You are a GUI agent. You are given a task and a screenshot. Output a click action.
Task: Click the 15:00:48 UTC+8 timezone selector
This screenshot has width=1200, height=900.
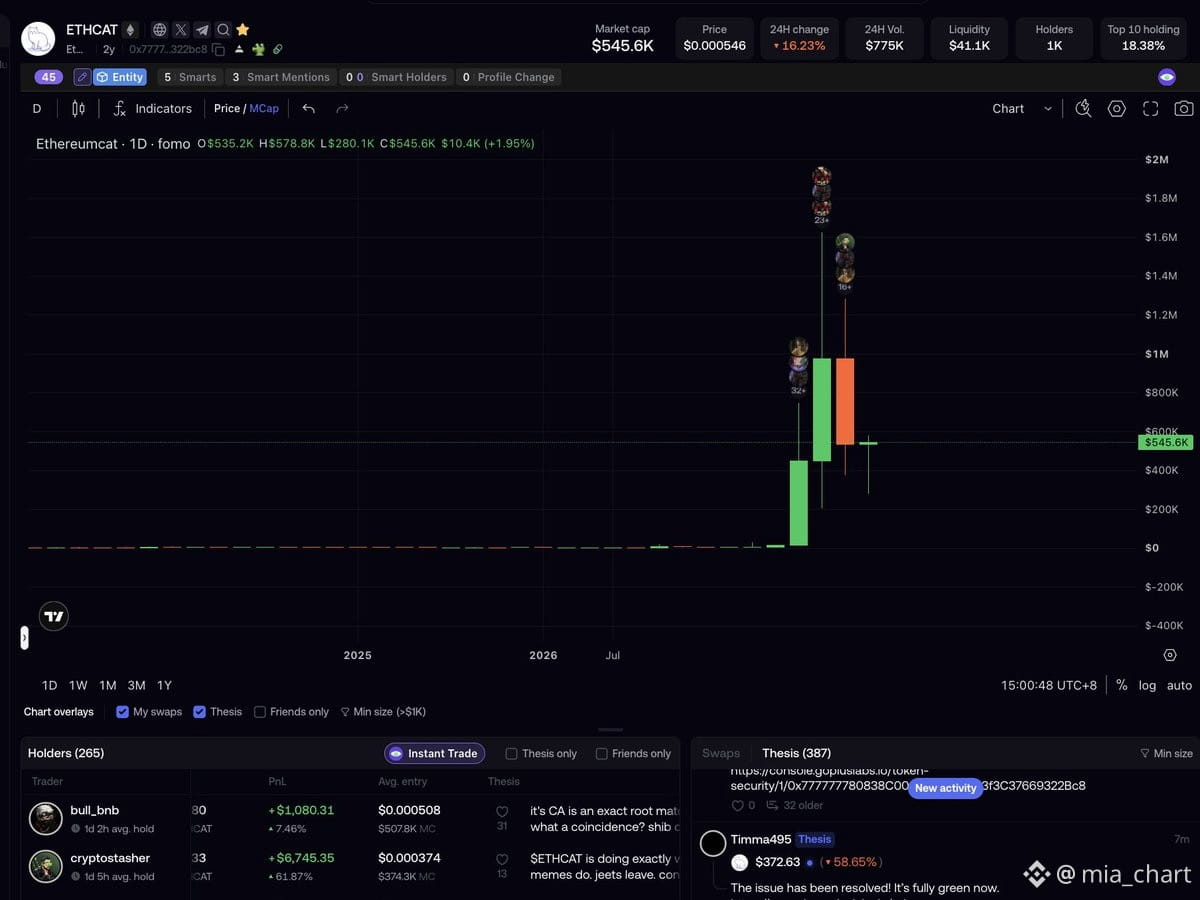tap(1049, 685)
